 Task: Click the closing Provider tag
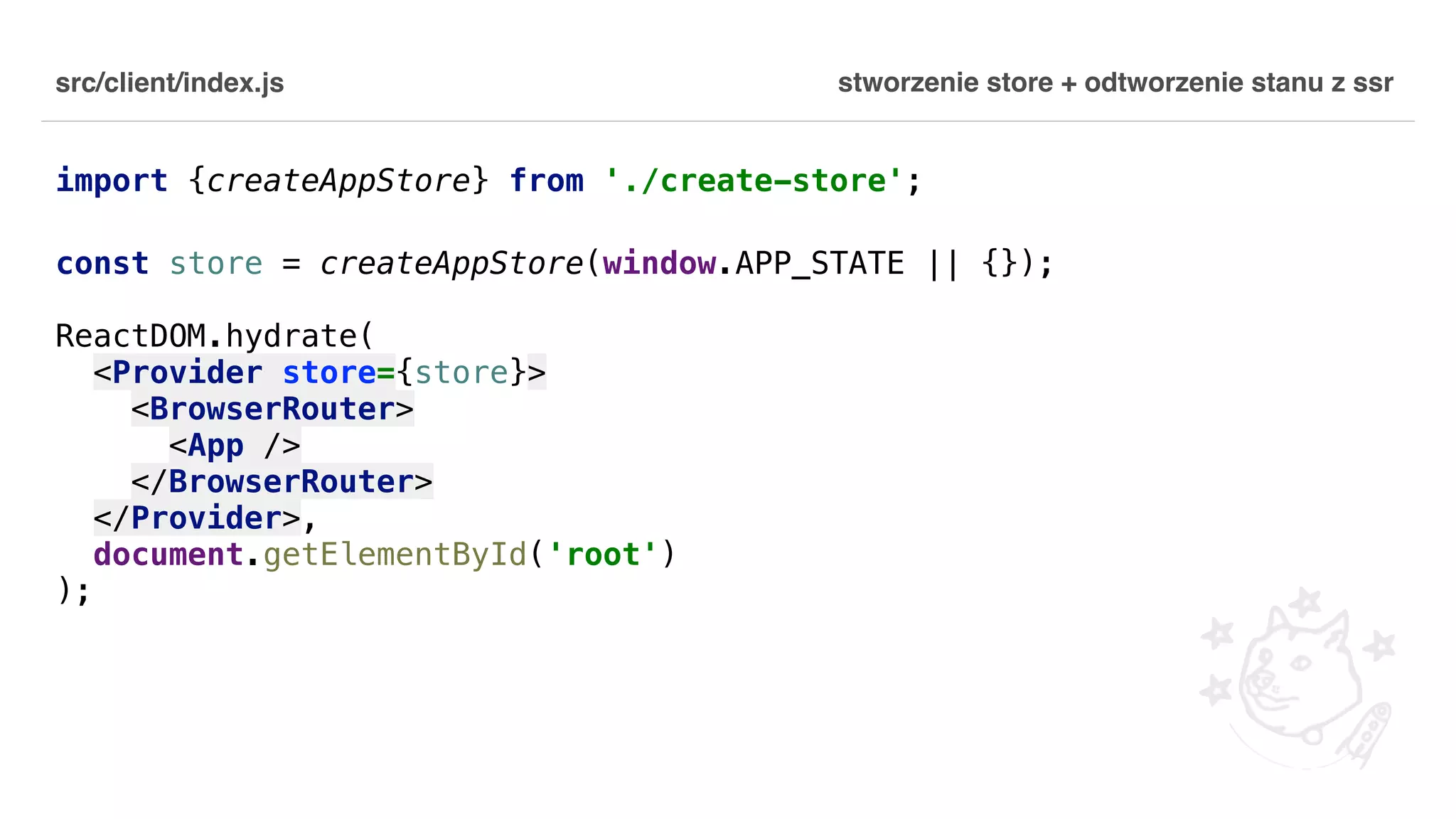(x=198, y=518)
